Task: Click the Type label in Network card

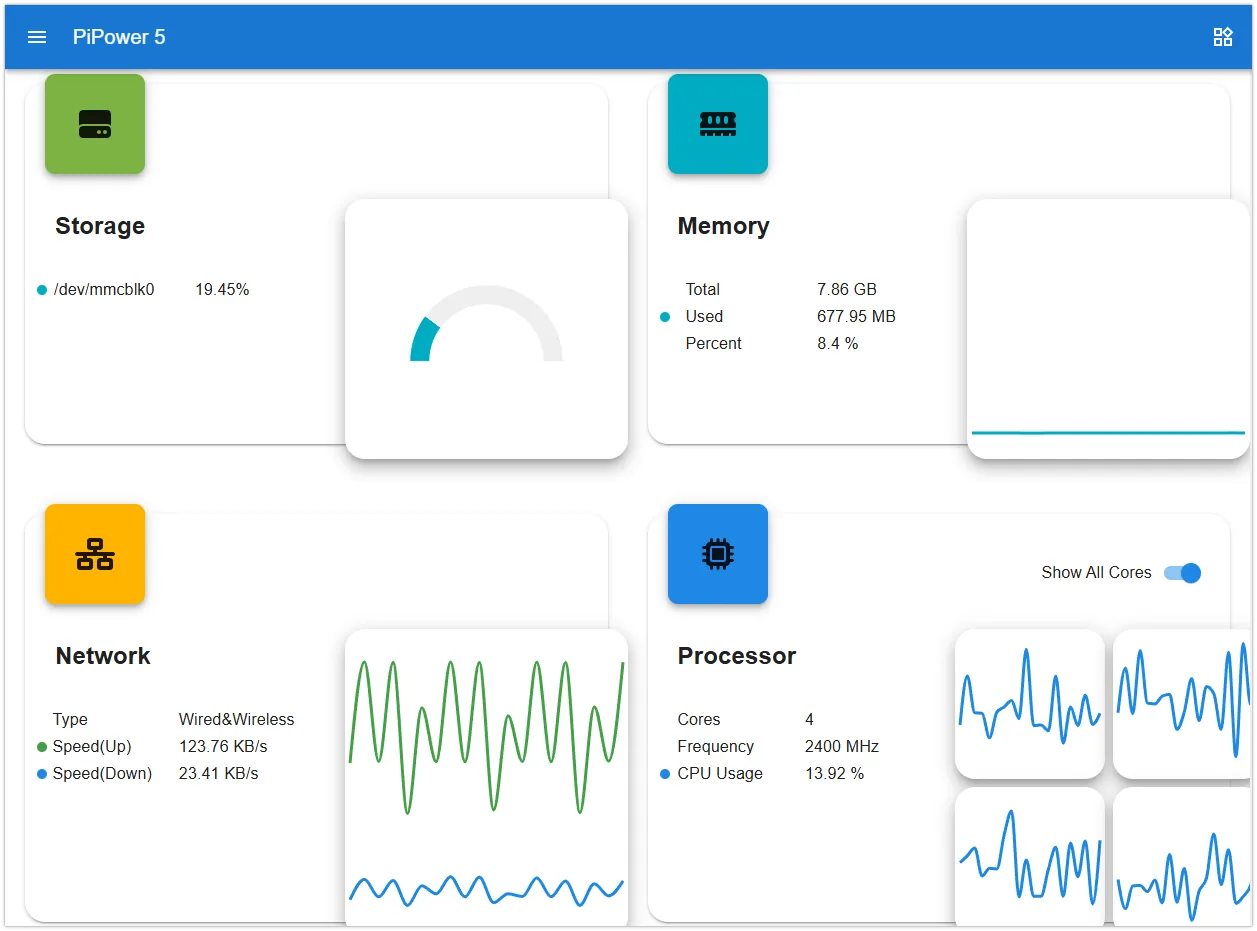Action: point(70,720)
